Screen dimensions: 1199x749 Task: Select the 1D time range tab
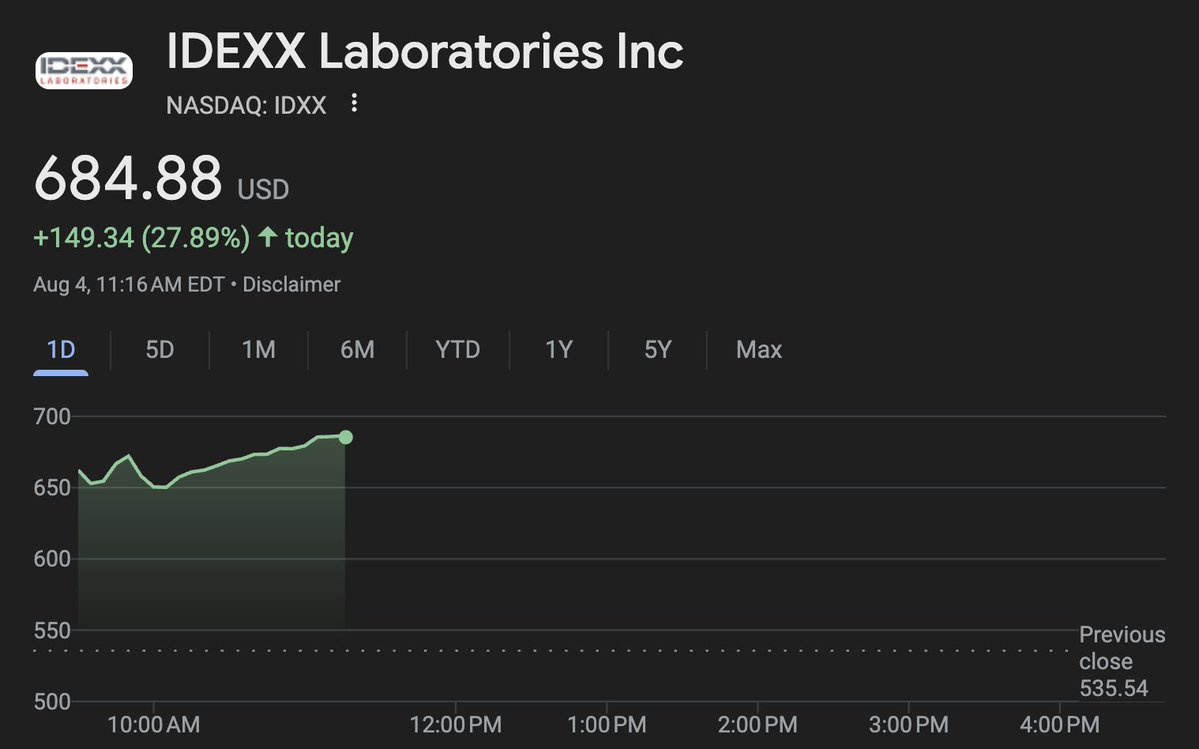coord(61,350)
